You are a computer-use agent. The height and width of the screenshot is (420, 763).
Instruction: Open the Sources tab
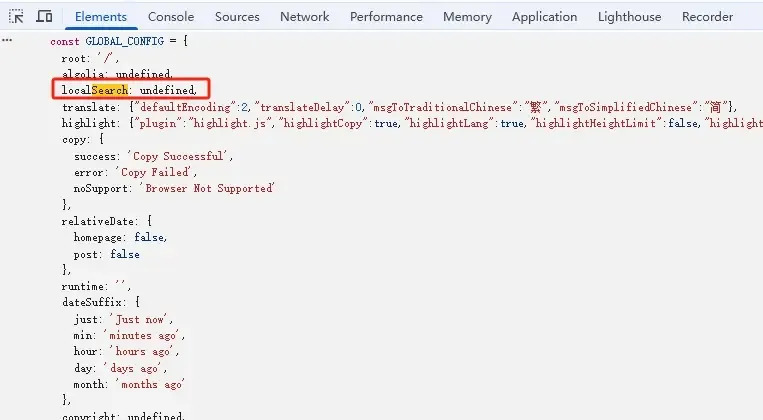click(237, 17)
